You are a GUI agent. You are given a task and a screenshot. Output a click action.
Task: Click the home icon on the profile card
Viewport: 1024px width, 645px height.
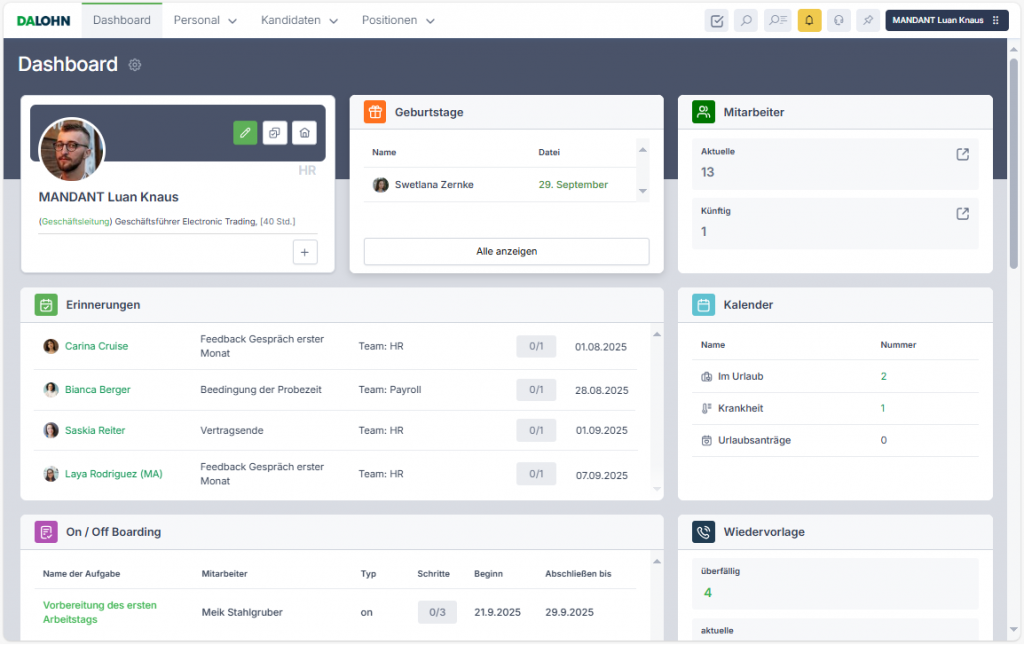[305, 132]
